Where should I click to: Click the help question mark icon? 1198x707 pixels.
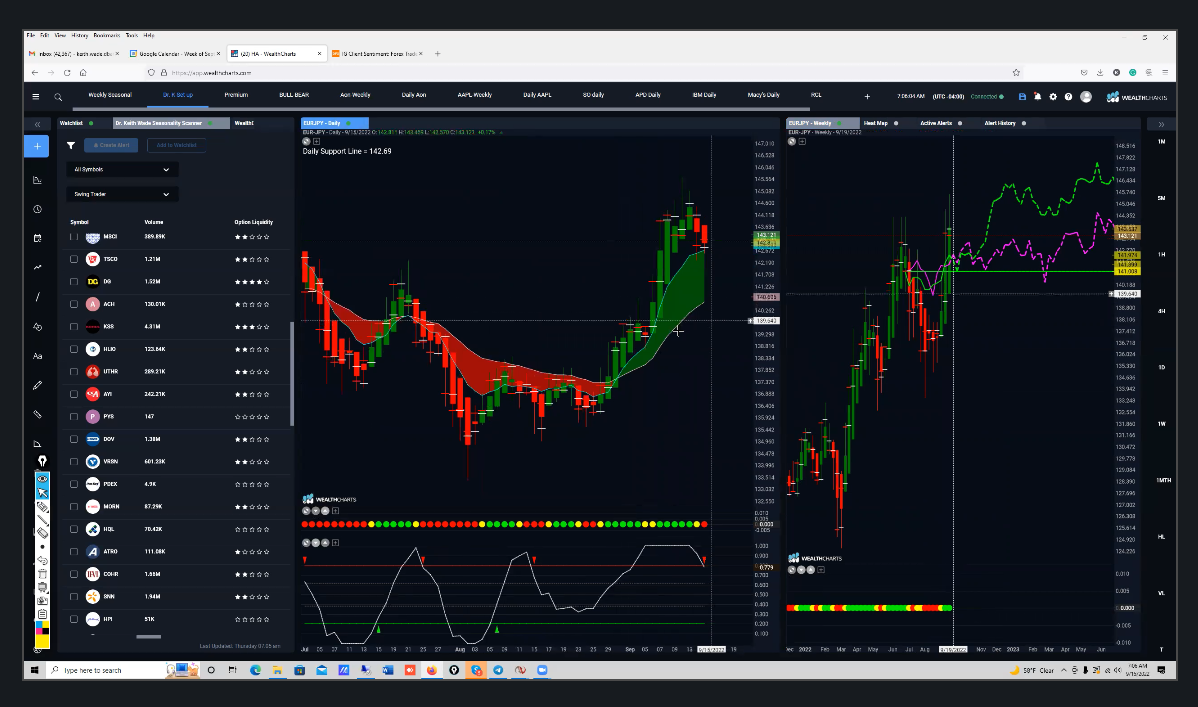(1068, 97)
